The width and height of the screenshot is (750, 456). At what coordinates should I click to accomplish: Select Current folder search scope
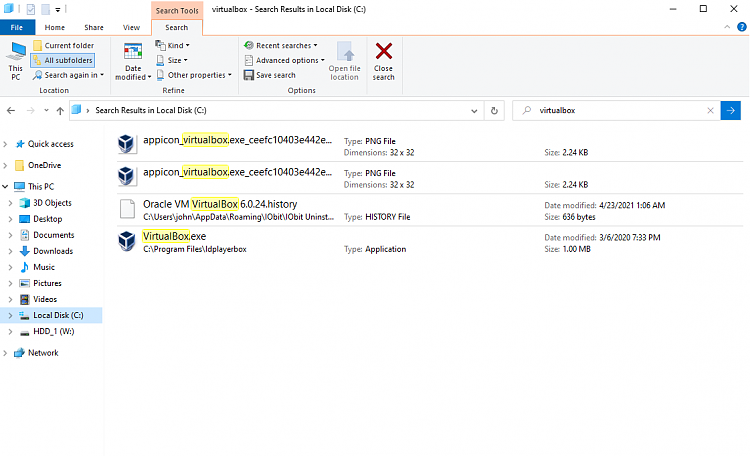pyautogui.click(x=63, y=45)
